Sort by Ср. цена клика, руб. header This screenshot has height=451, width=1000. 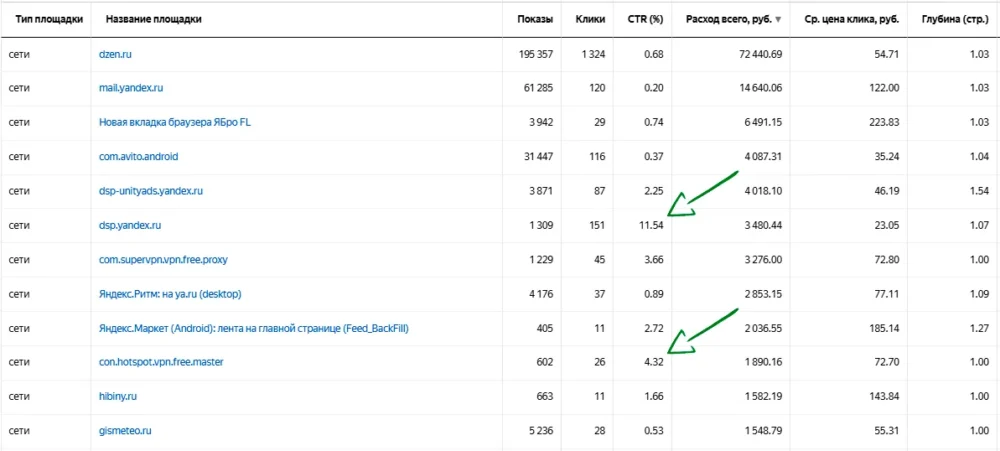(851, 19)
